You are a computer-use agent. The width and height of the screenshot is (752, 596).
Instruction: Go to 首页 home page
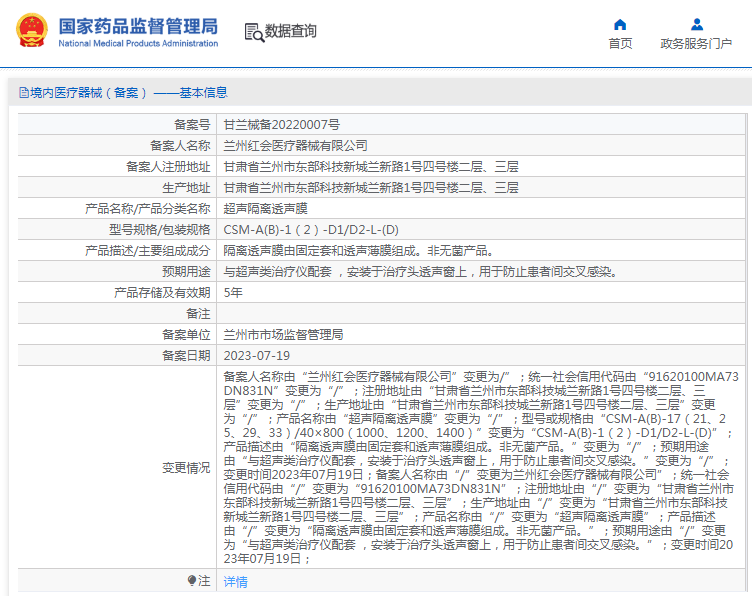(x=620, y=44)
